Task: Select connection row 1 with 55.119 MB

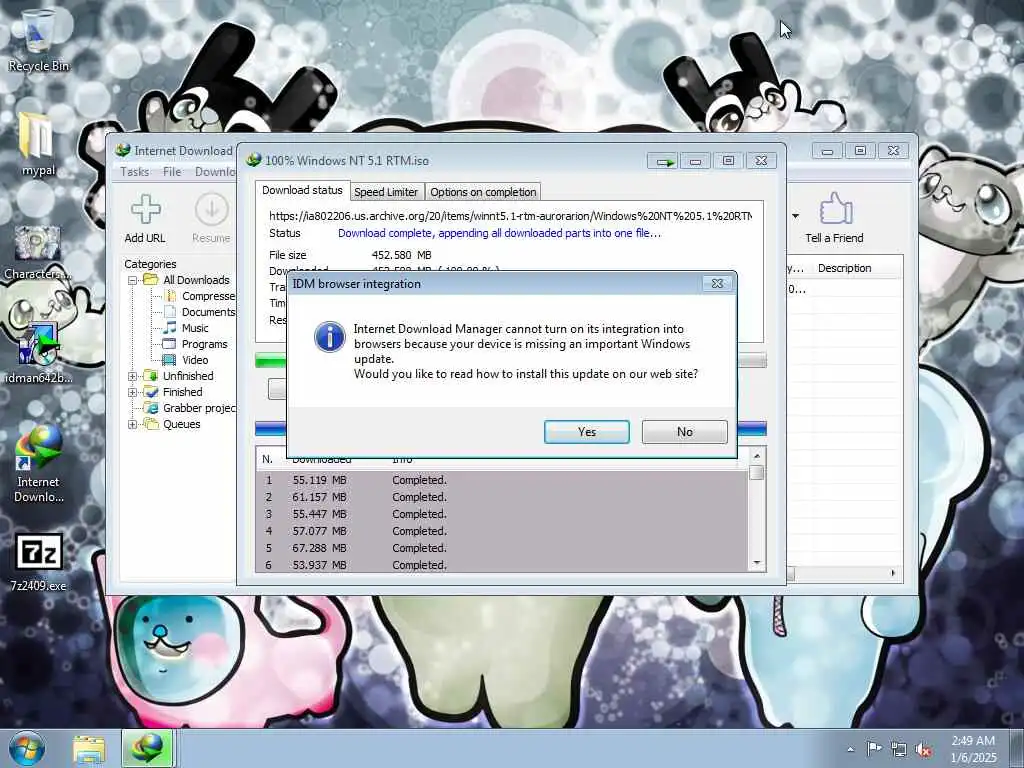Action: [x=502, y=480]
